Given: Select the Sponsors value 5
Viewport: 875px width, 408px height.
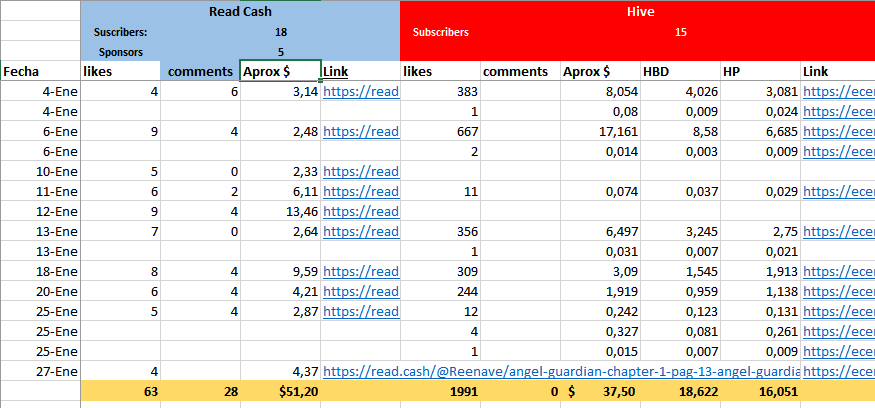Looking at the screenshot, I should (281, 52).
